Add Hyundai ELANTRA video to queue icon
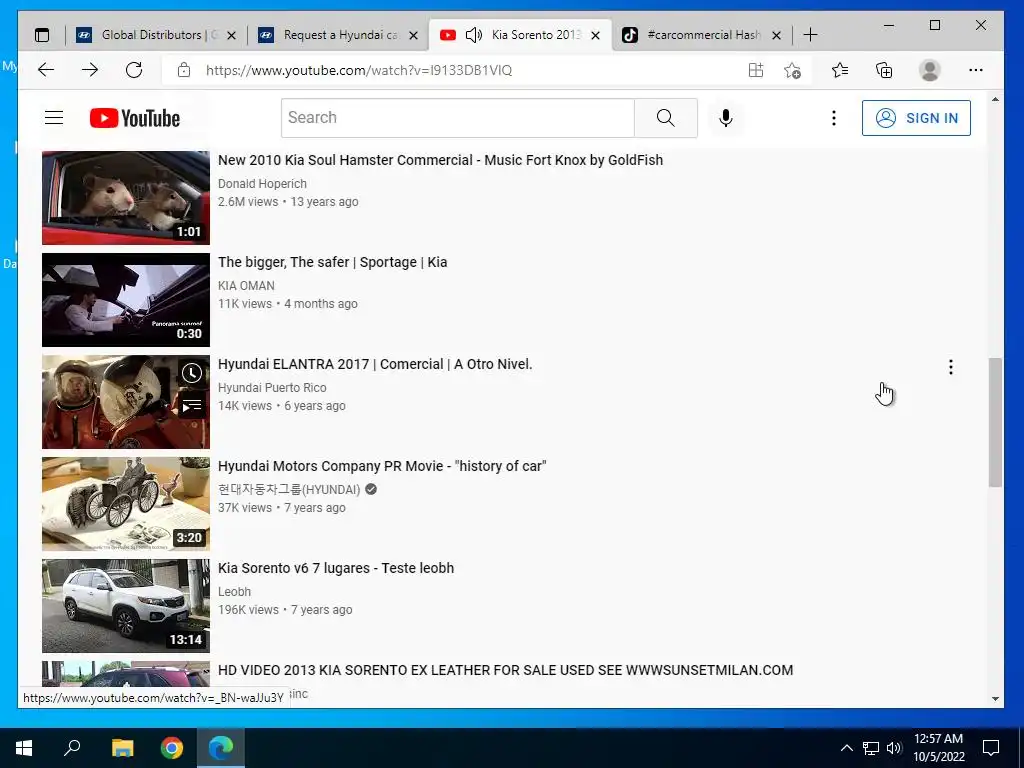1024x768 pixels. pos(191,407)
